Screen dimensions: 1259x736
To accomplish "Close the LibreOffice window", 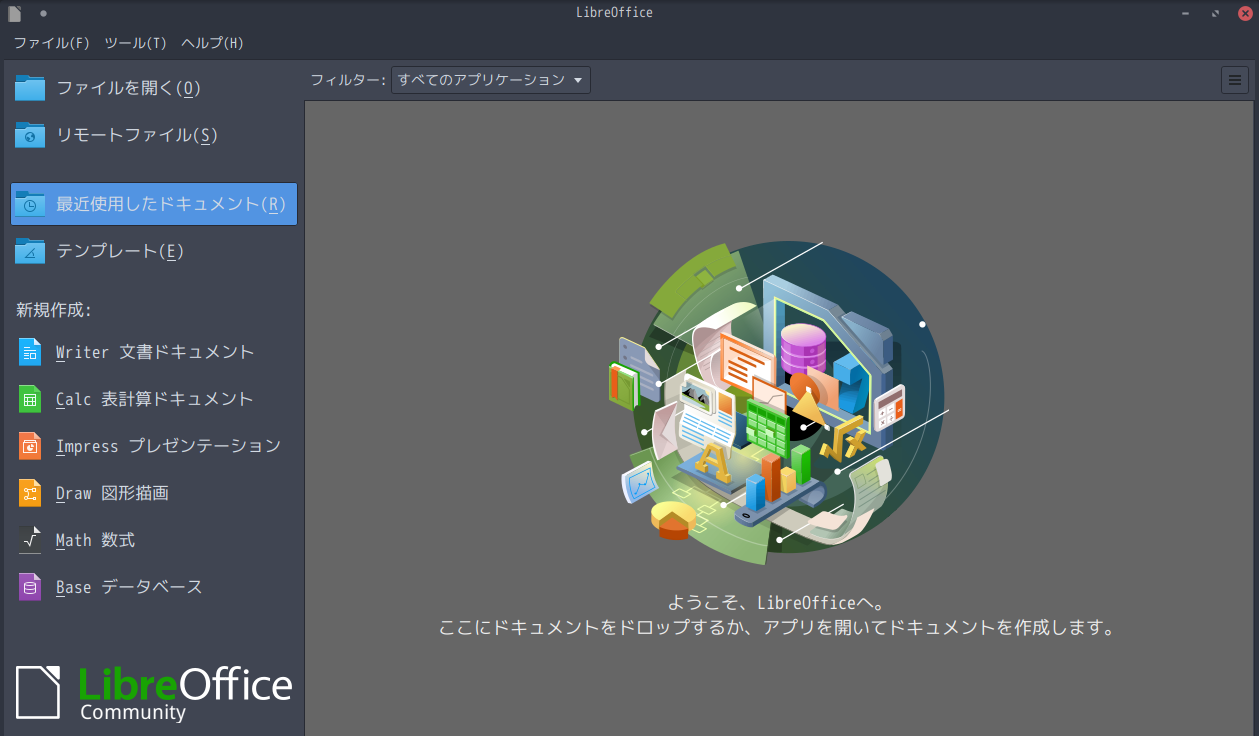I will tap(1245, 13).
